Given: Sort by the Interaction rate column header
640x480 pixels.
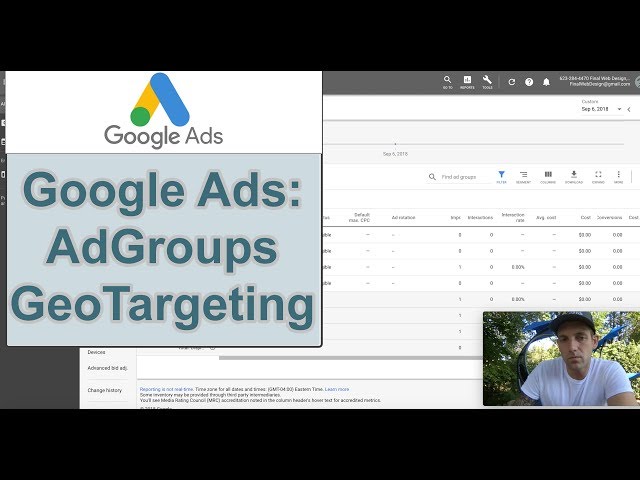Looking at the screenshot, I should pos(513,218).
